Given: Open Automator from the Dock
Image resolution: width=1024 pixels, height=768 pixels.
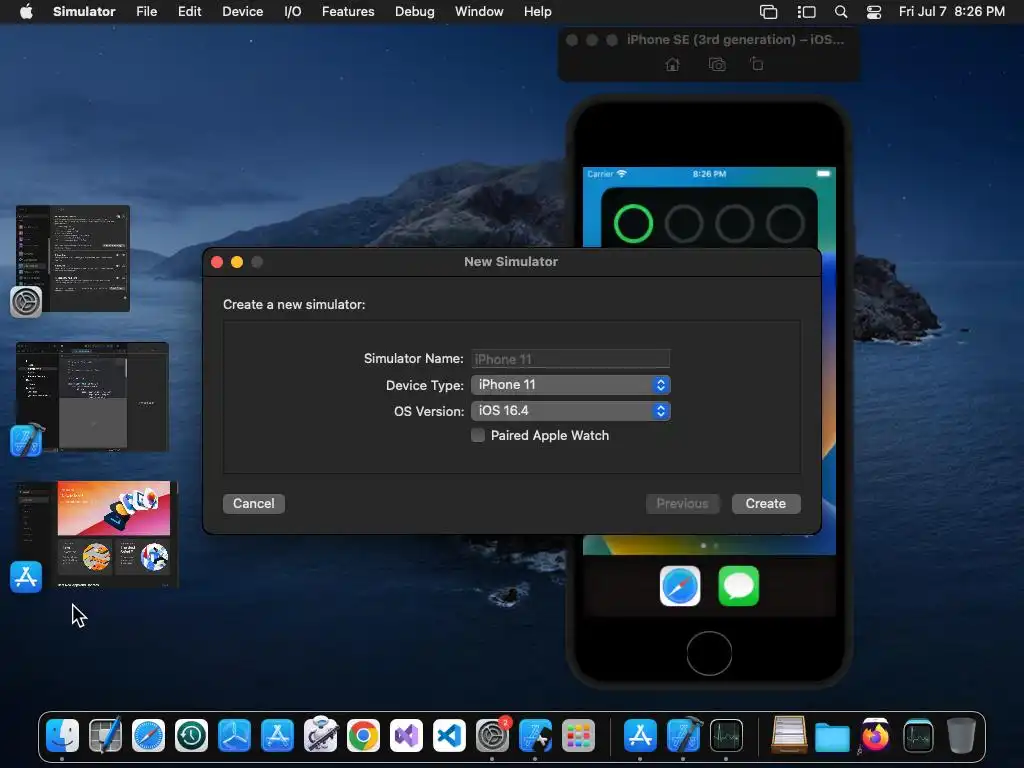Looking at the screenshot, I should [321, 735].
